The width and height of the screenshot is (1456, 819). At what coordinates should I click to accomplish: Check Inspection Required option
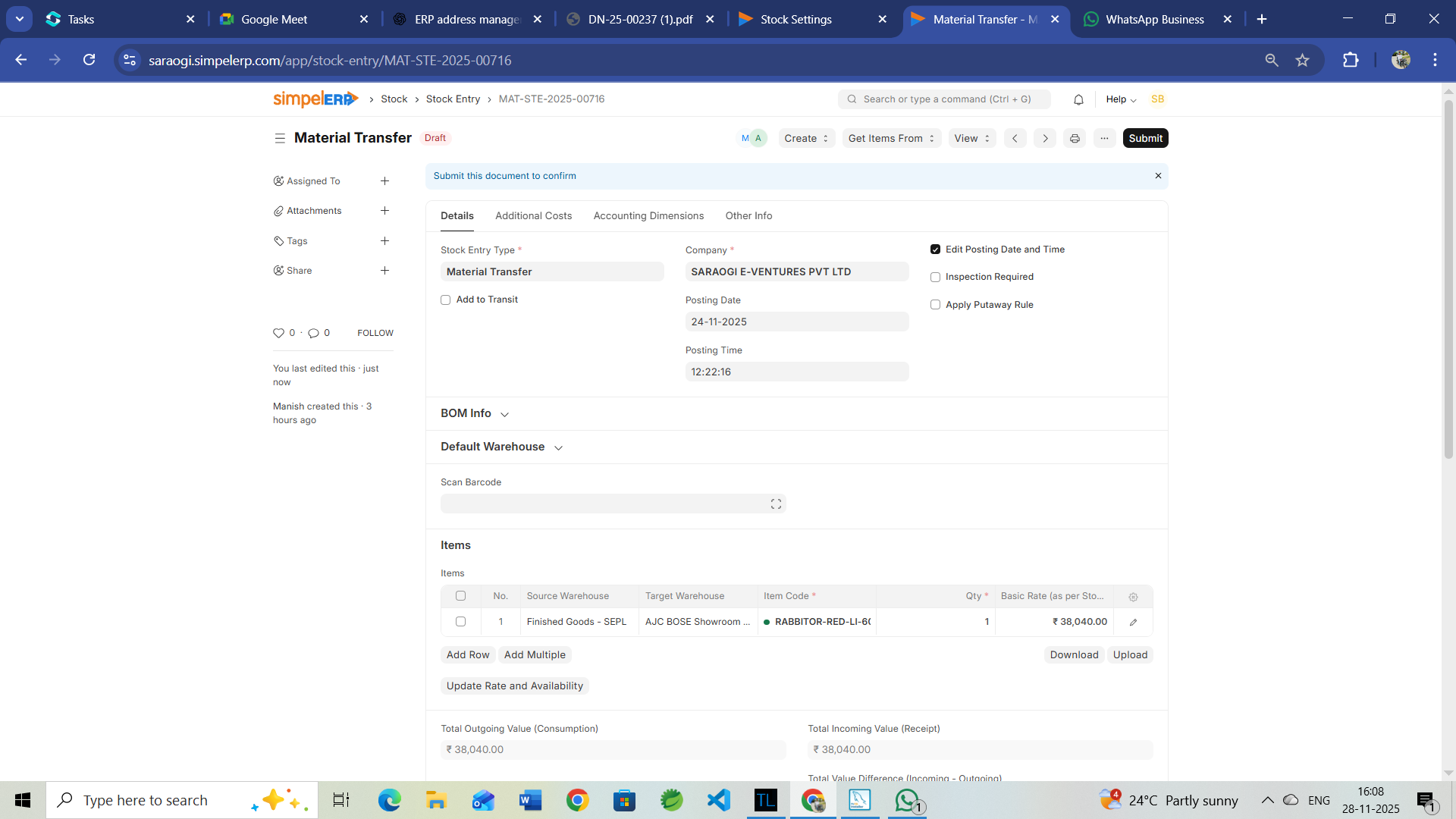(935, 278)
